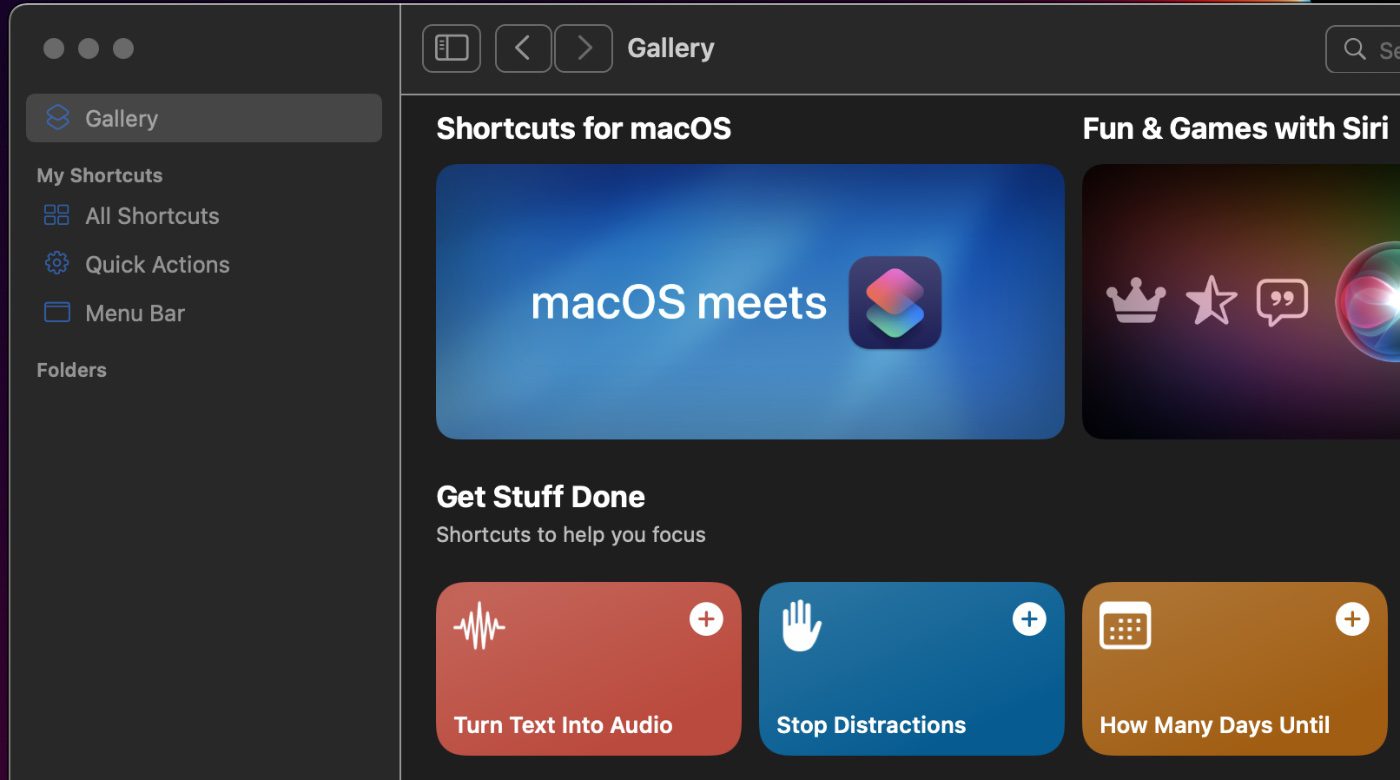Click the Shortcuts to help you focus subtitle
This screenshot has width=1400, height=780.
coord(571,535)
